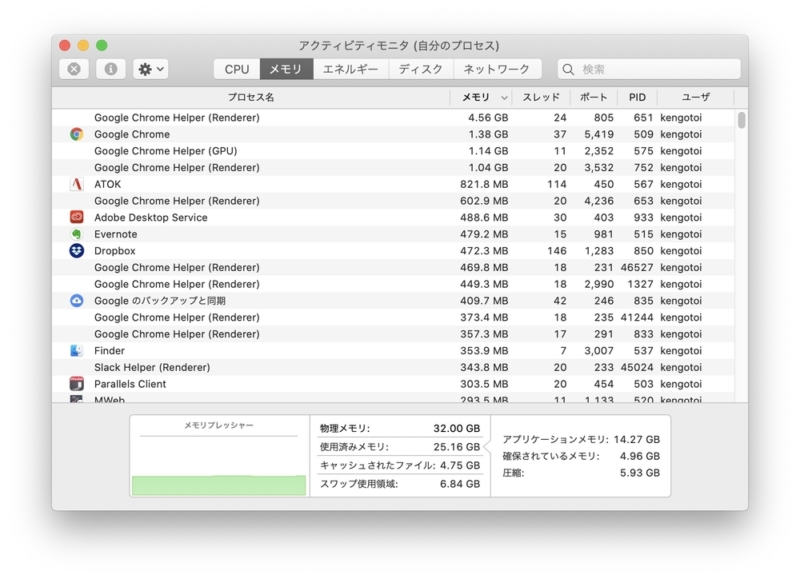Screen dimensions: 800x579
Task: Sort by the プロセス名 column header
Action: click(x=251, y=97)
